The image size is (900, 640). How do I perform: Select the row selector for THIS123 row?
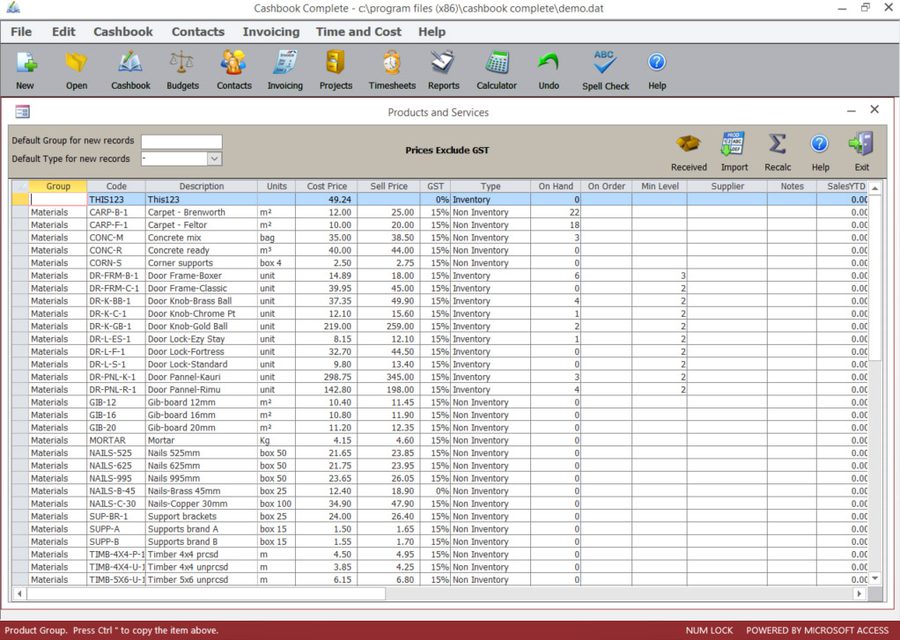[20, 199]
